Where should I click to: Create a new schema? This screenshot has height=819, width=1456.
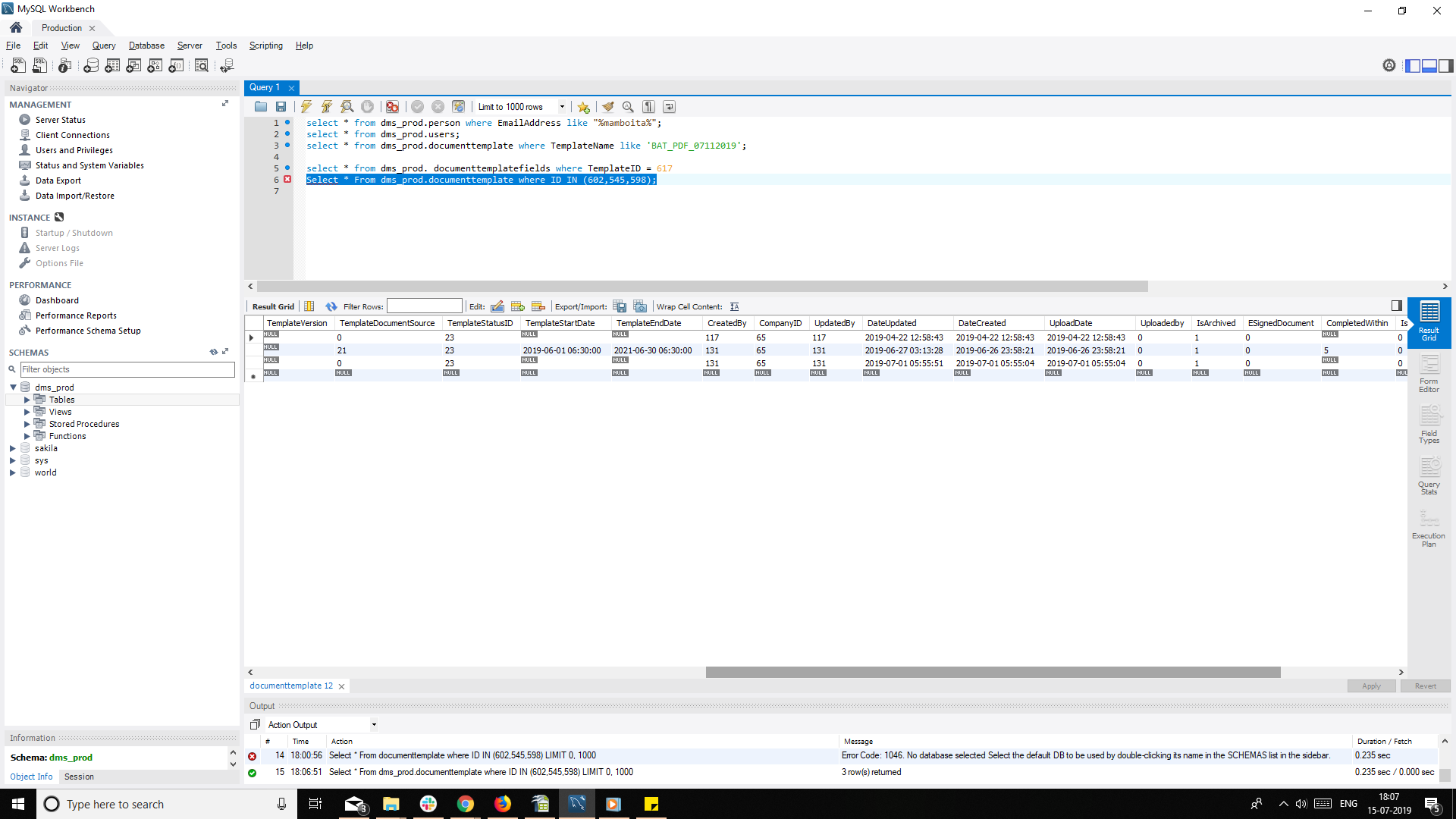[91, 66]
